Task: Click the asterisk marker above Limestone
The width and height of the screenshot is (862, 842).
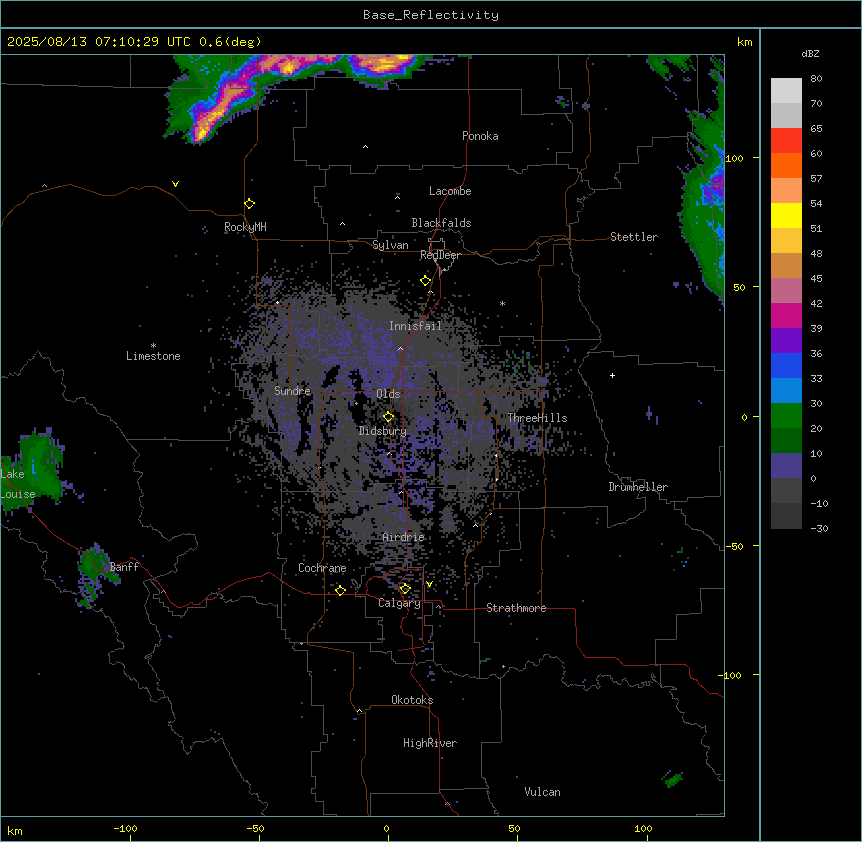Action: (x=153, y=345)
